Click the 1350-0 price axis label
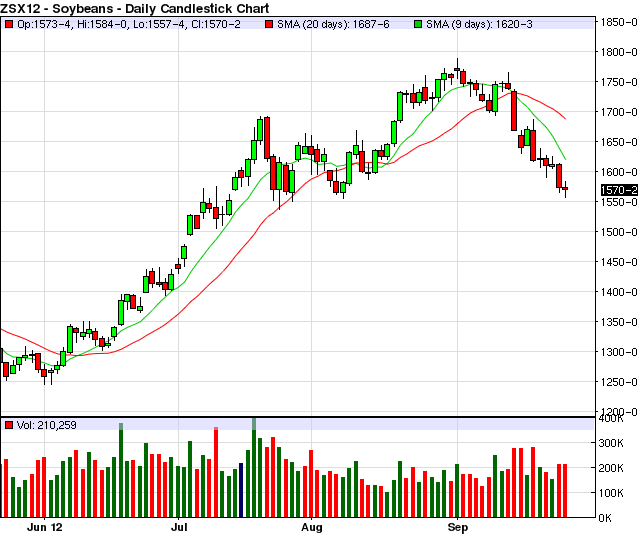 pyautogui.click(x=619, y=322)
